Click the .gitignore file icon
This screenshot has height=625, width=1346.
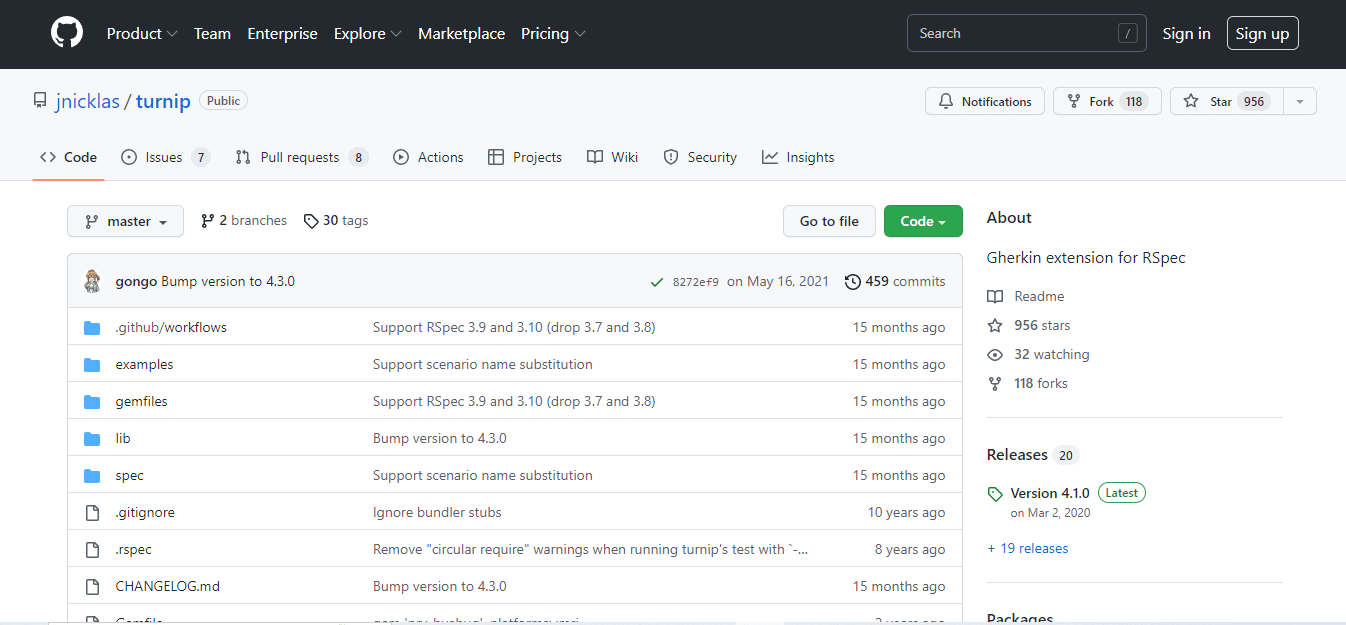click(x=92, y=513)
